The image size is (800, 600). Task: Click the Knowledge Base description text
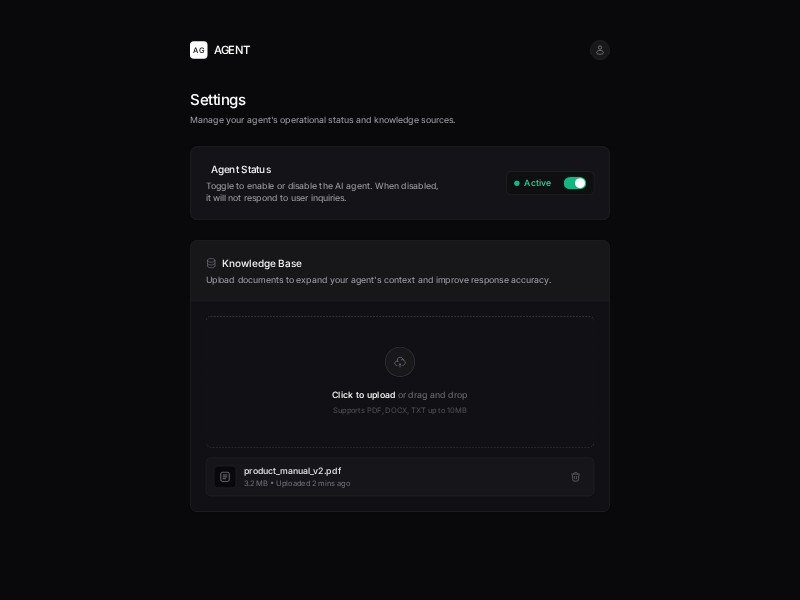[x=378, y=280]
